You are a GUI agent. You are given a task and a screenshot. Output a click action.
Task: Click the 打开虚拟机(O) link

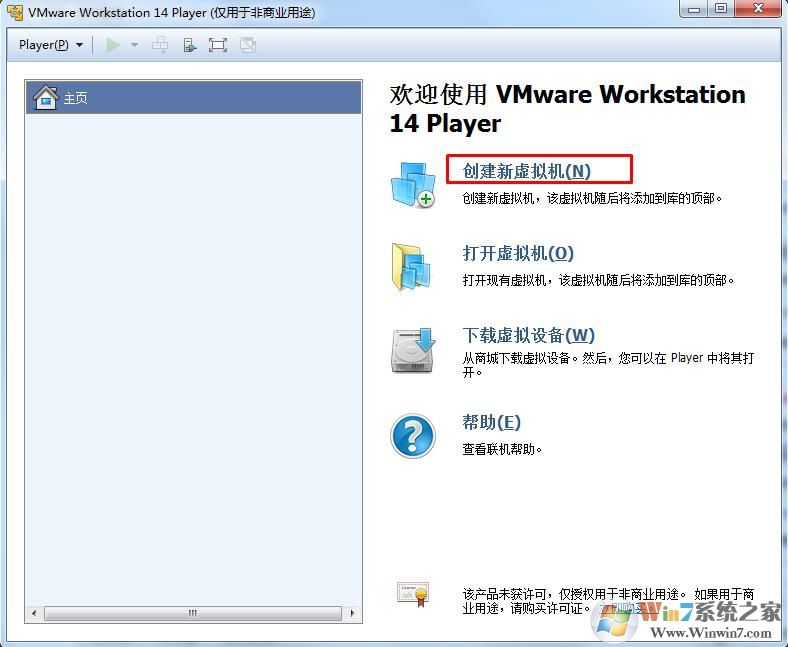518,253
